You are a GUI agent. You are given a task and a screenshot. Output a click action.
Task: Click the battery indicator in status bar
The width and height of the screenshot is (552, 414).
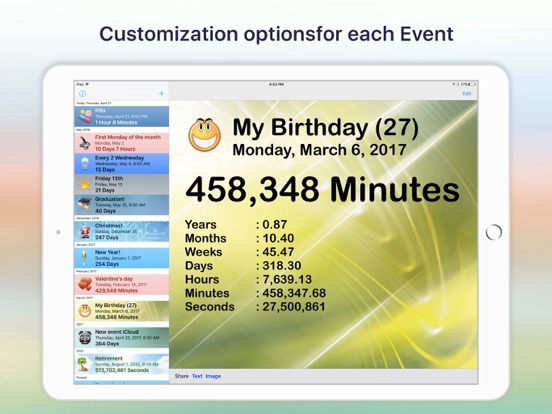472,84
